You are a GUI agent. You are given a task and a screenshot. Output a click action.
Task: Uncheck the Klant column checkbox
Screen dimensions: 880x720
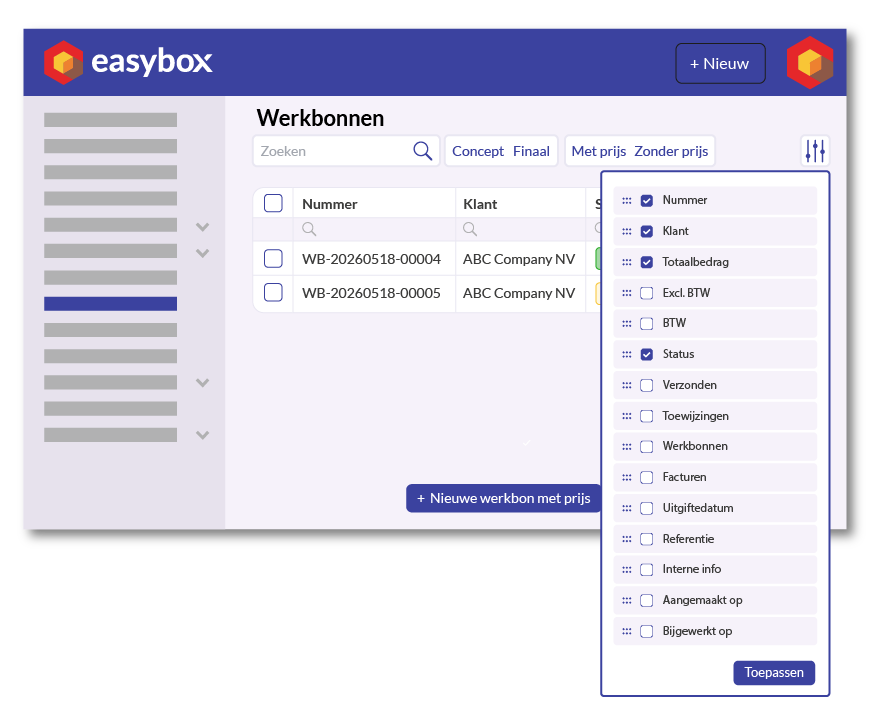click(x=647, y=231)
